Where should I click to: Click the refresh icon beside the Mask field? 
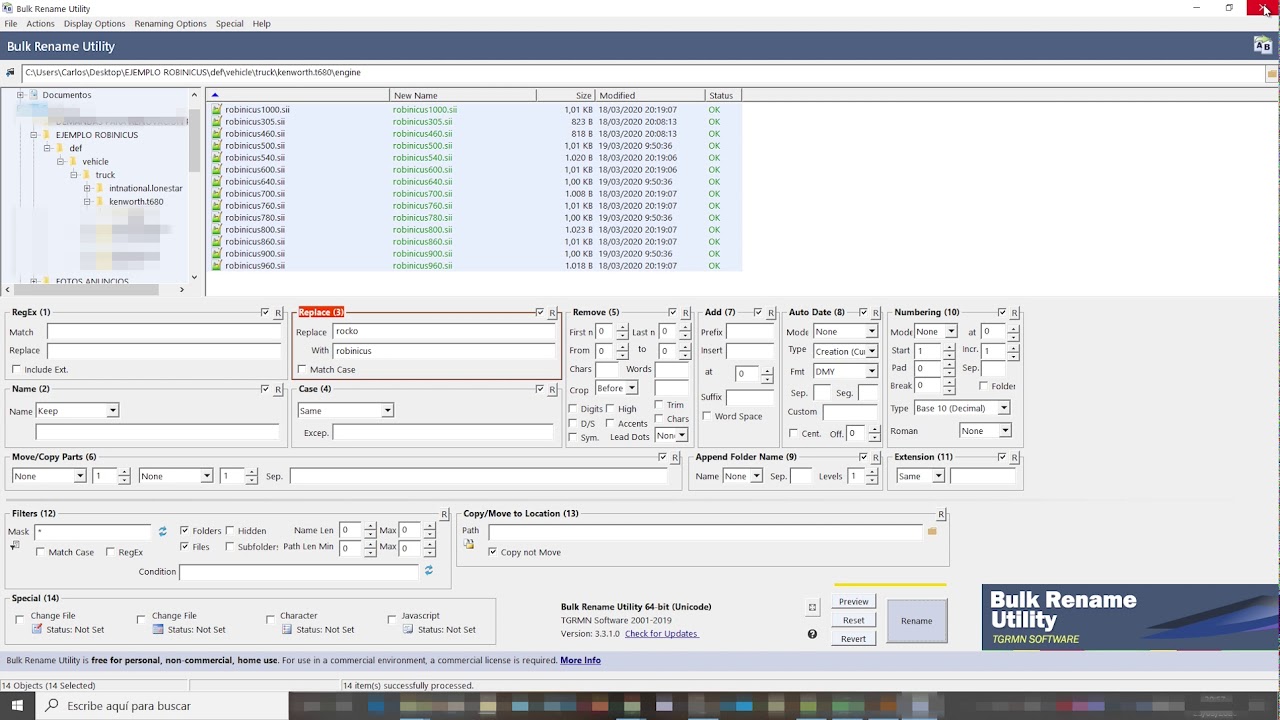[x=162, y=531]
